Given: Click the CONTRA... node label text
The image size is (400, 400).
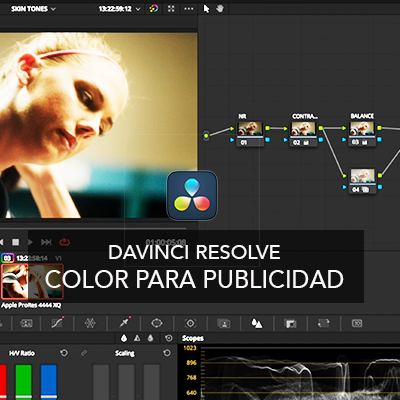Looking at the screenshot, I should tap(305, 116).
